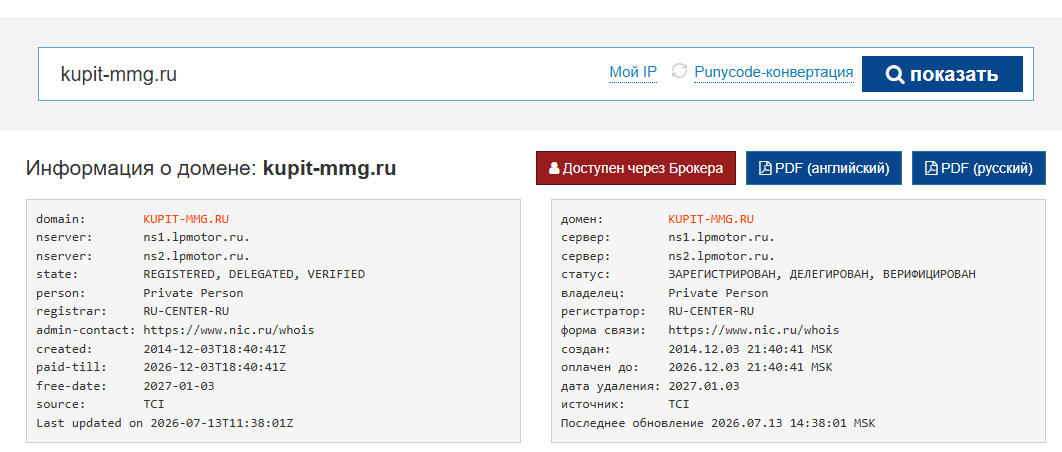1062x452 pixels.
Task: Click the PDF file icon for английский
Action: [765, 168]
